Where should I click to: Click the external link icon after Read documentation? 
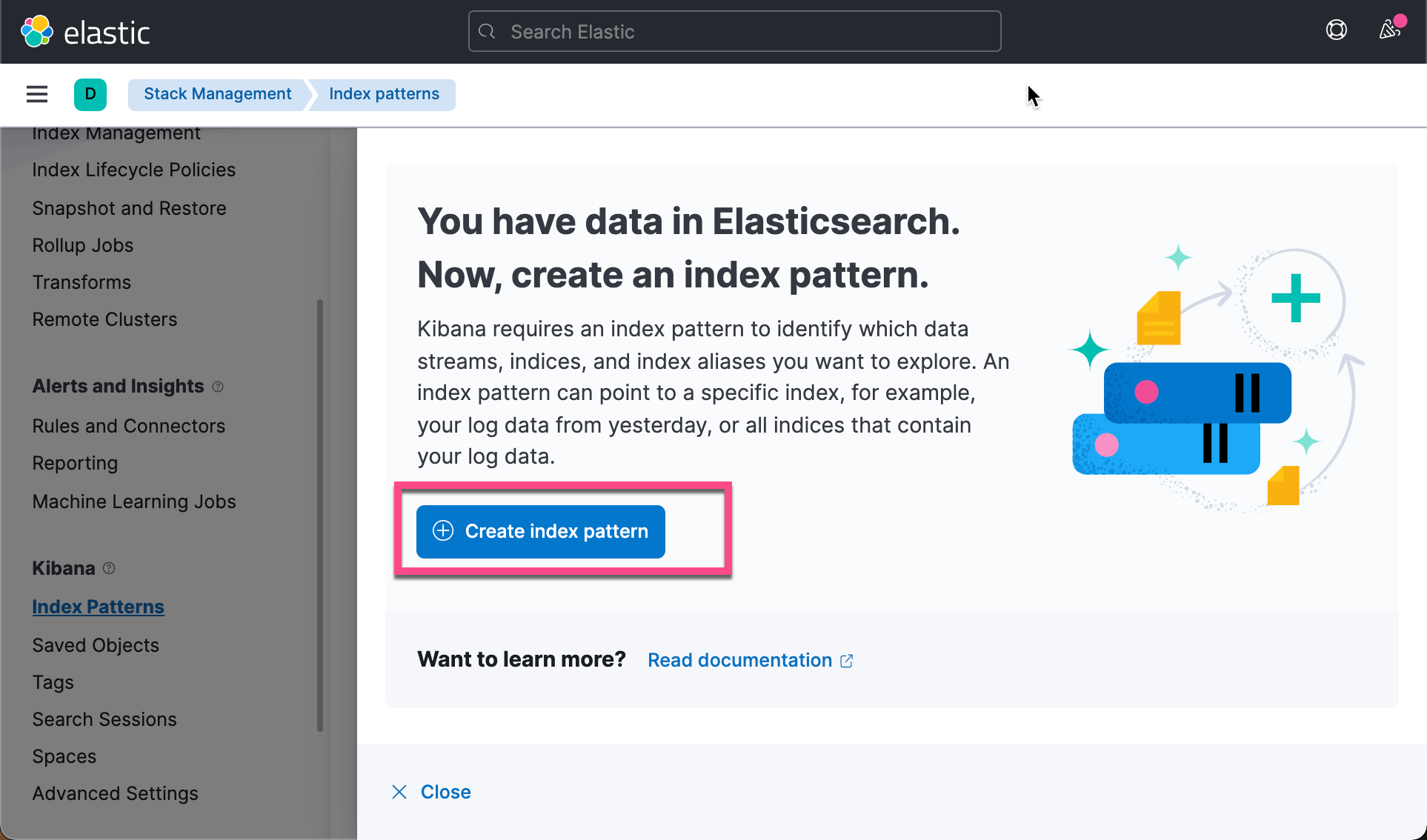(x=847, y=660)
